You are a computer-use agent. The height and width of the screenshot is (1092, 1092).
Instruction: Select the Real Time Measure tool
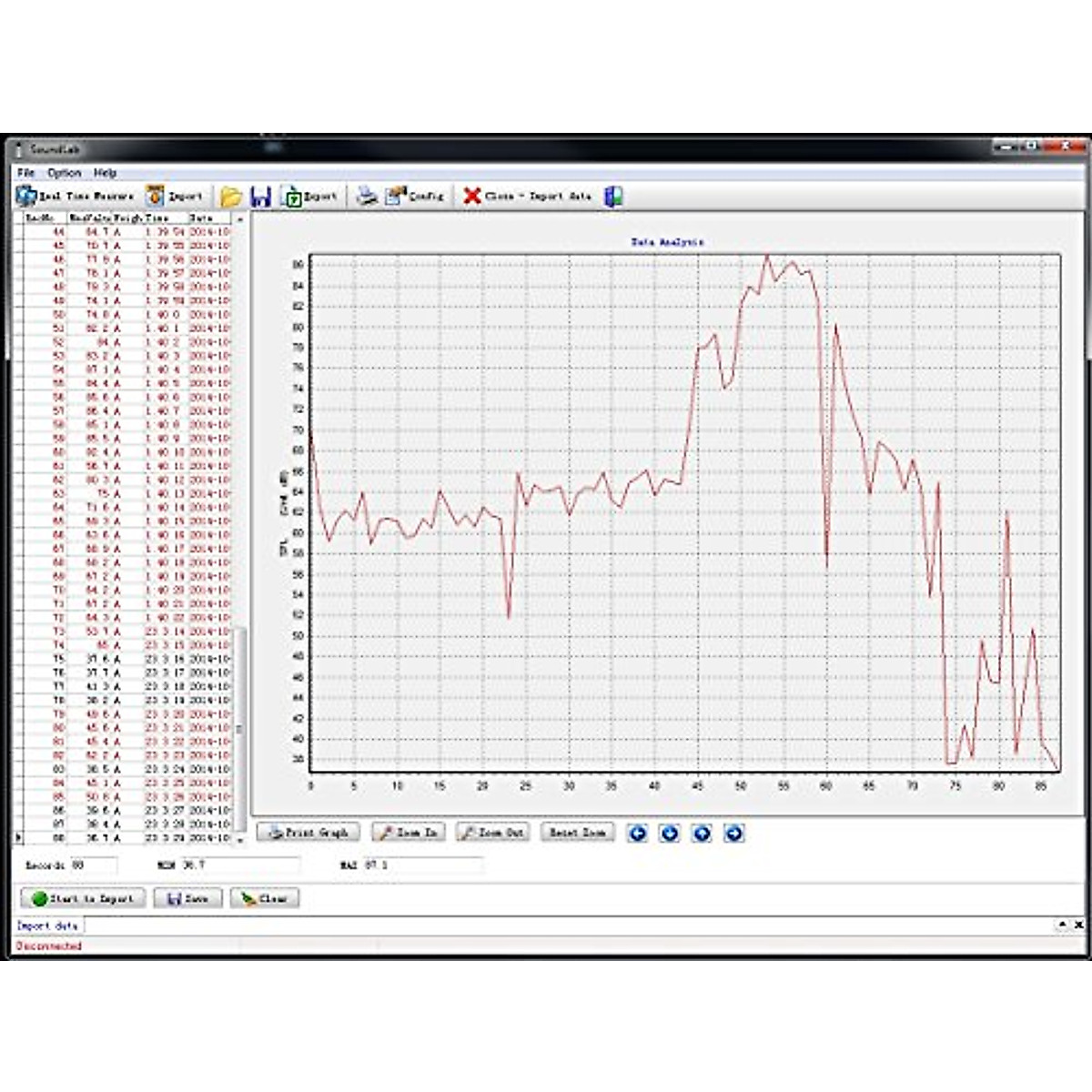coord(68,194)
